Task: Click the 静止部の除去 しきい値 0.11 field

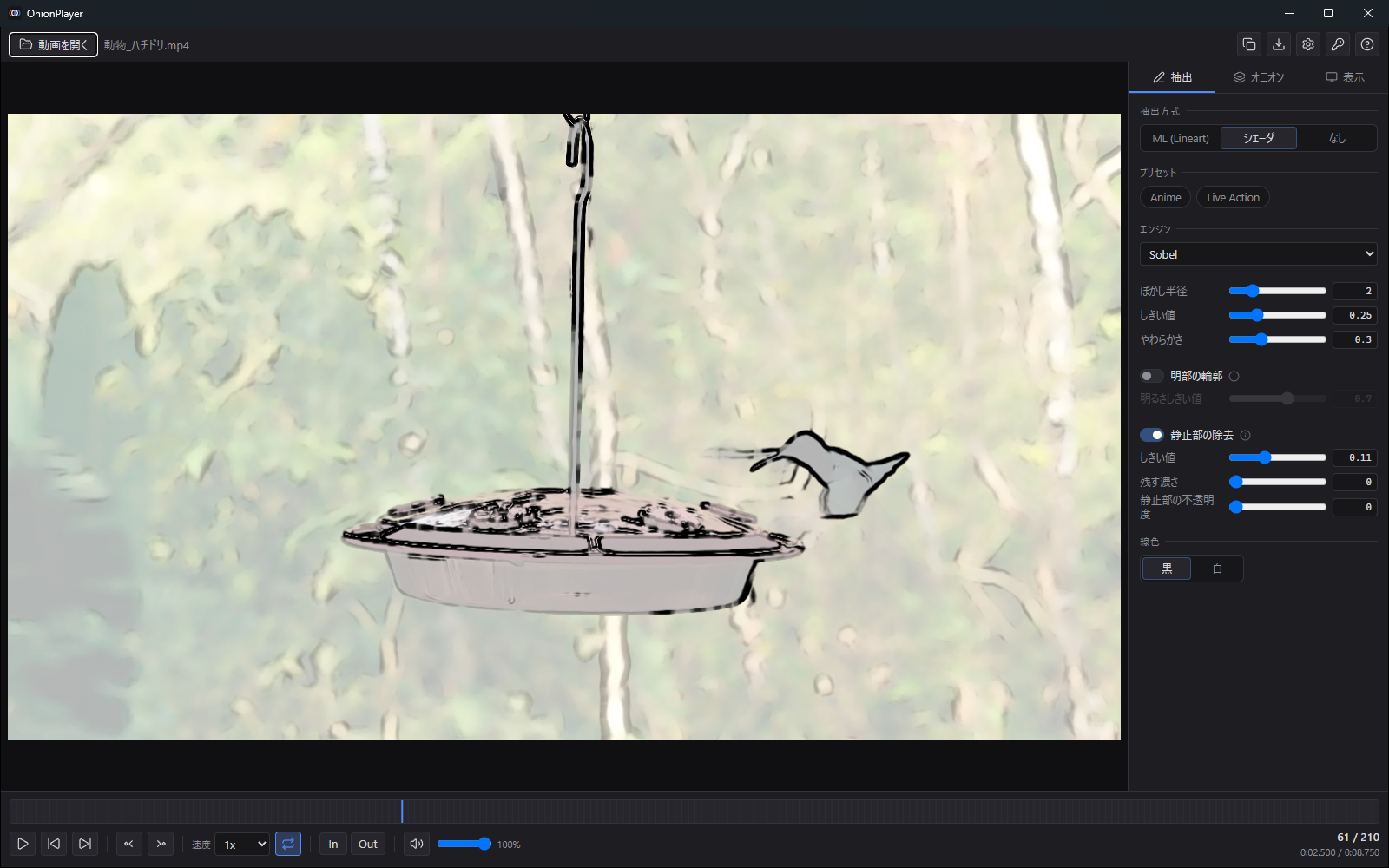Action: pos(1355,457)
